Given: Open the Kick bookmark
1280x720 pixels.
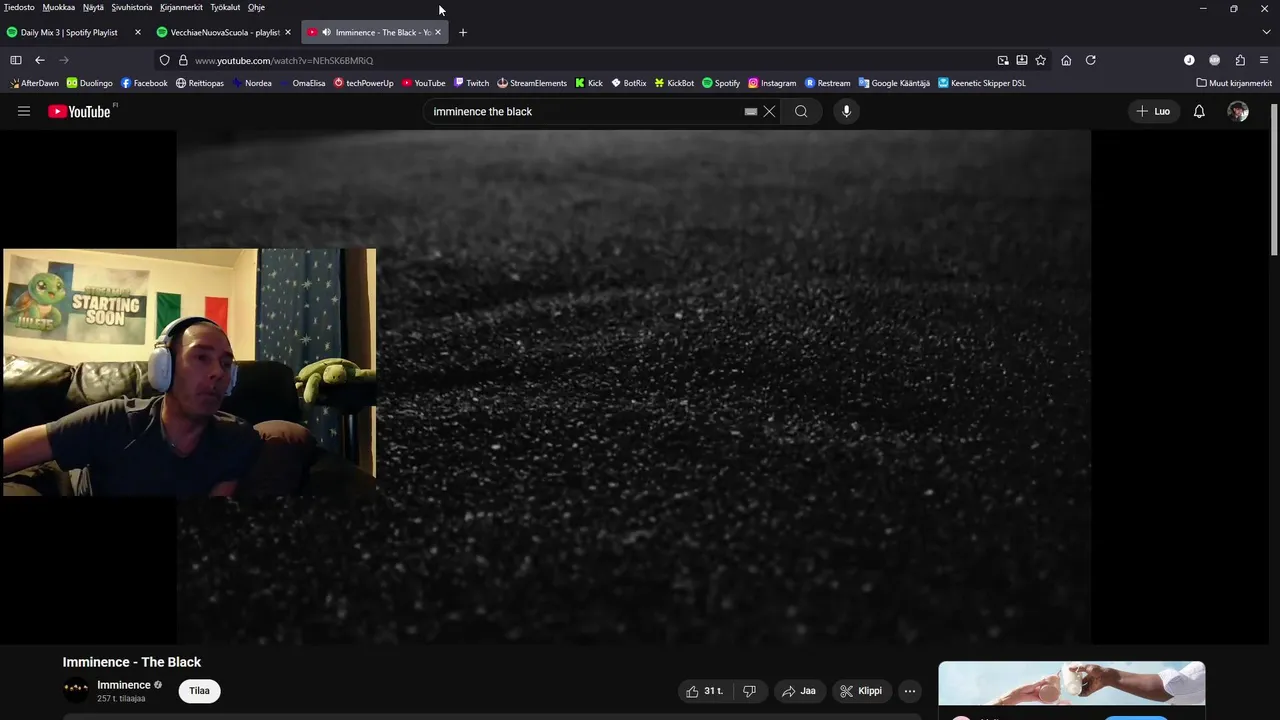Looking at the screenshot, I should point(588,83).
